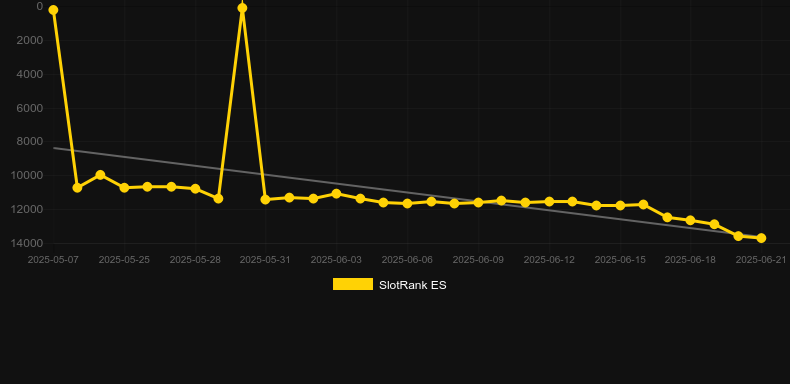Click the 4000 y-axis label
790x384 pixels.
(29, 75)
